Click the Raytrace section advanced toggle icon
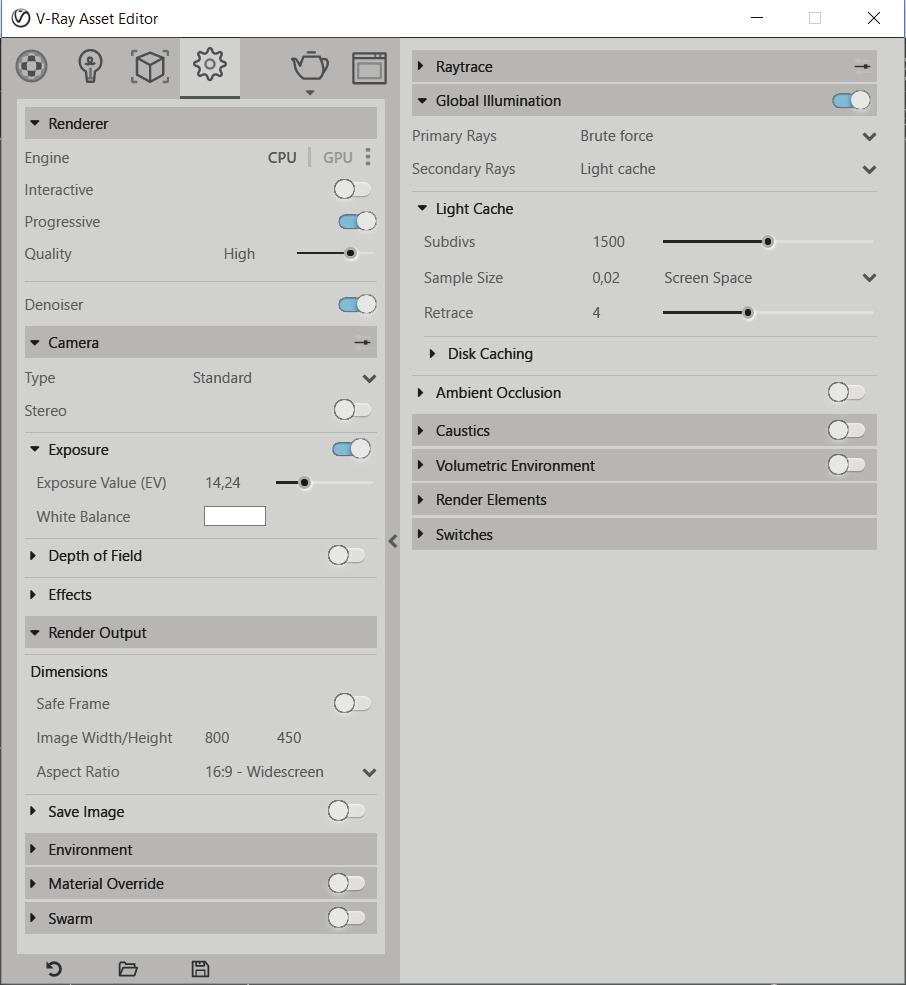This screenshot has height=985, width=906. pos(862,66)
